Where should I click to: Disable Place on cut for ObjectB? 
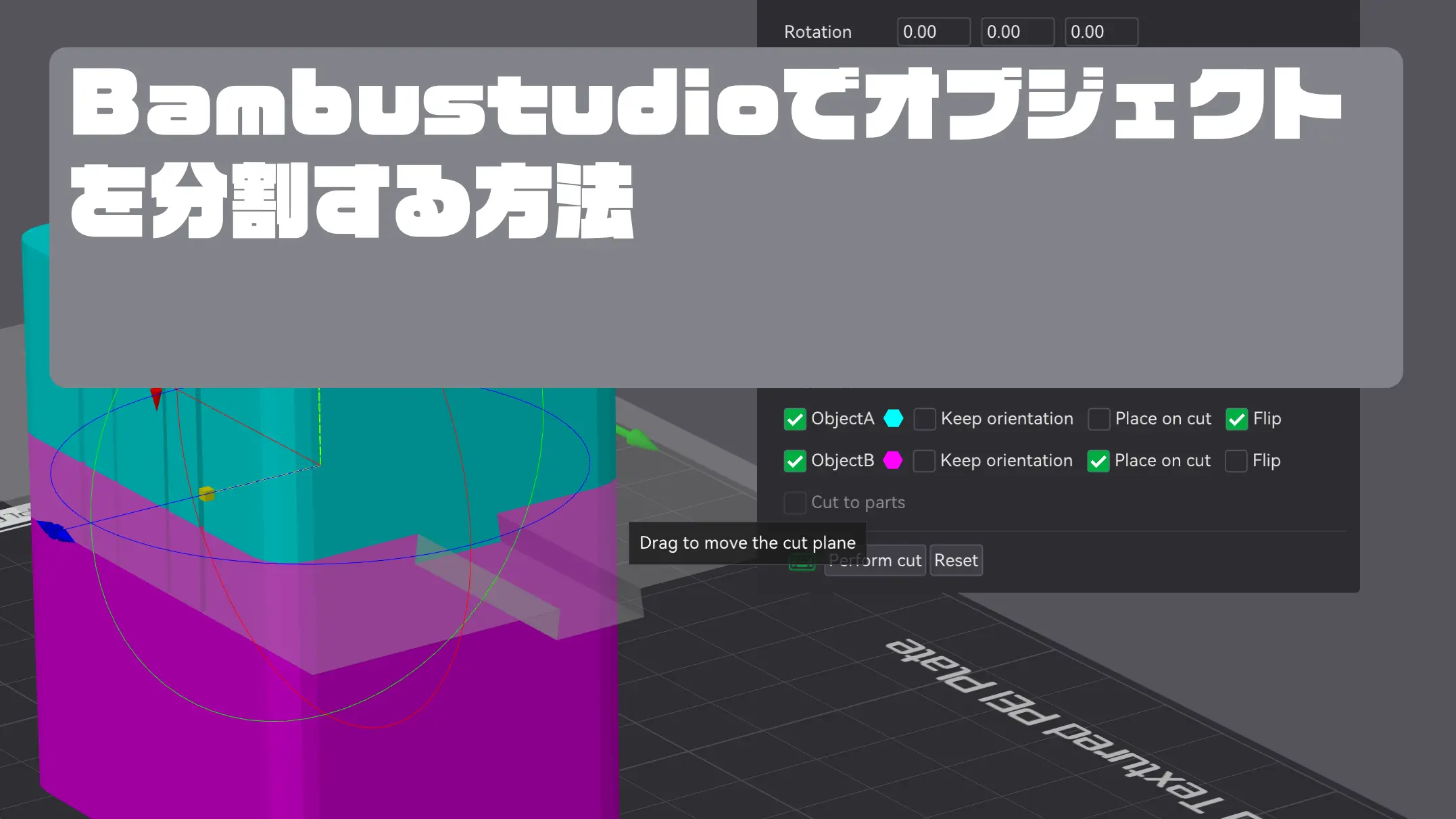point(1098,461)
